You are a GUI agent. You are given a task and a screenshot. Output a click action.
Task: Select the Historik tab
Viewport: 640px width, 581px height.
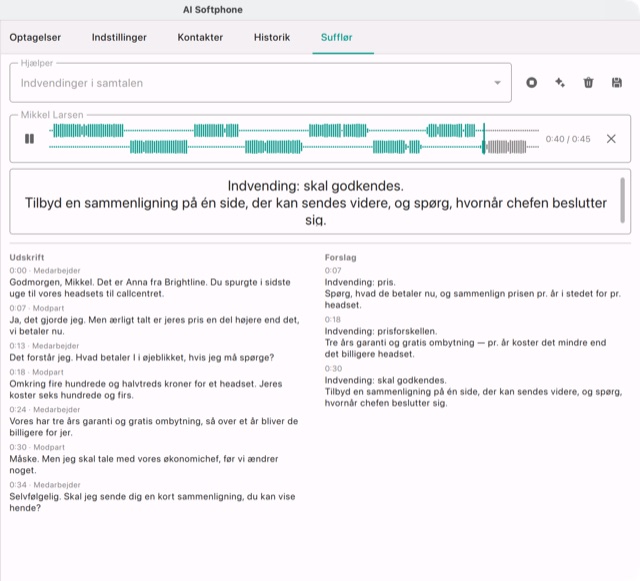pyautogui.click(x=272, y=38)
